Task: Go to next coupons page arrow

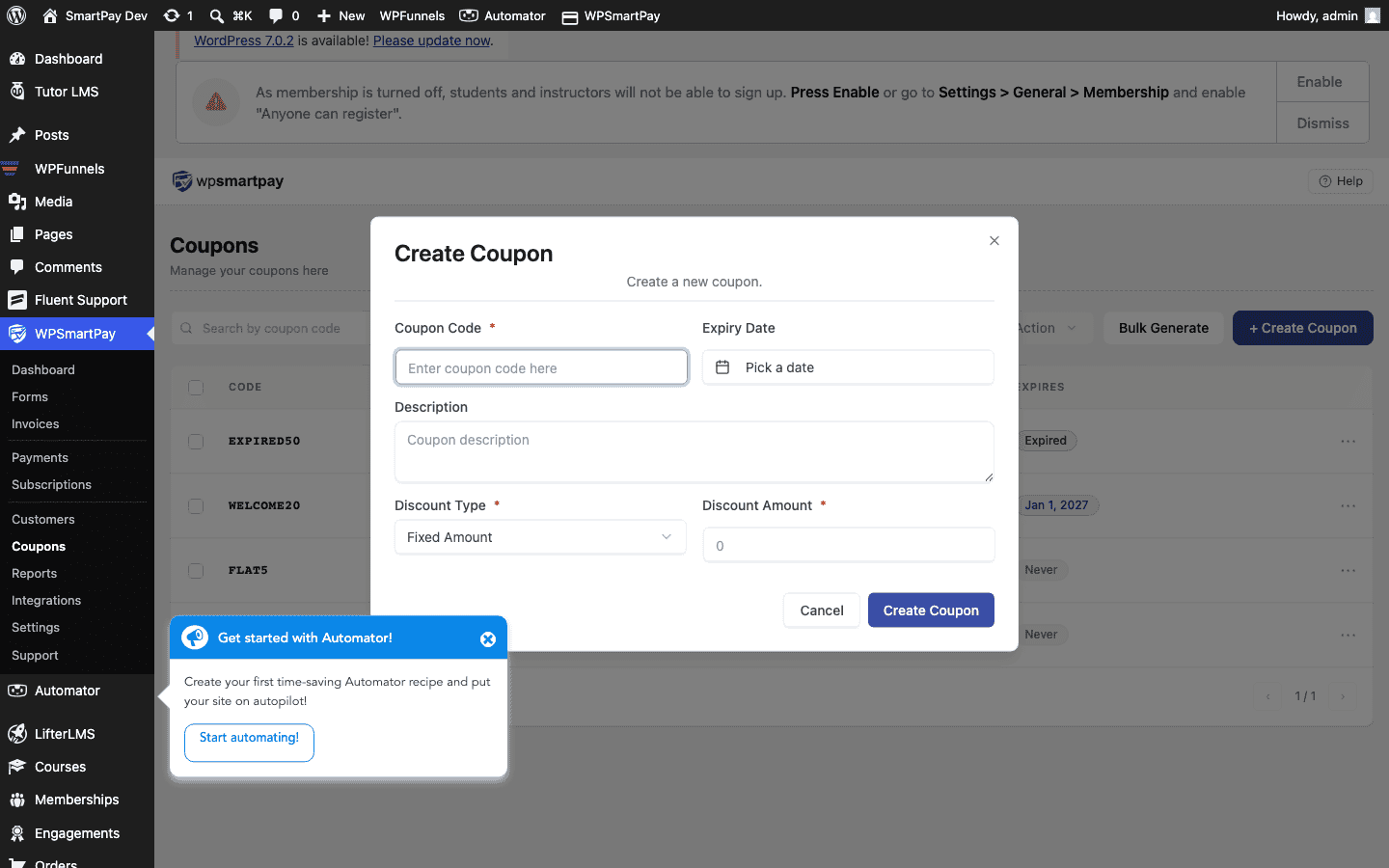Action: (1343, 696)
